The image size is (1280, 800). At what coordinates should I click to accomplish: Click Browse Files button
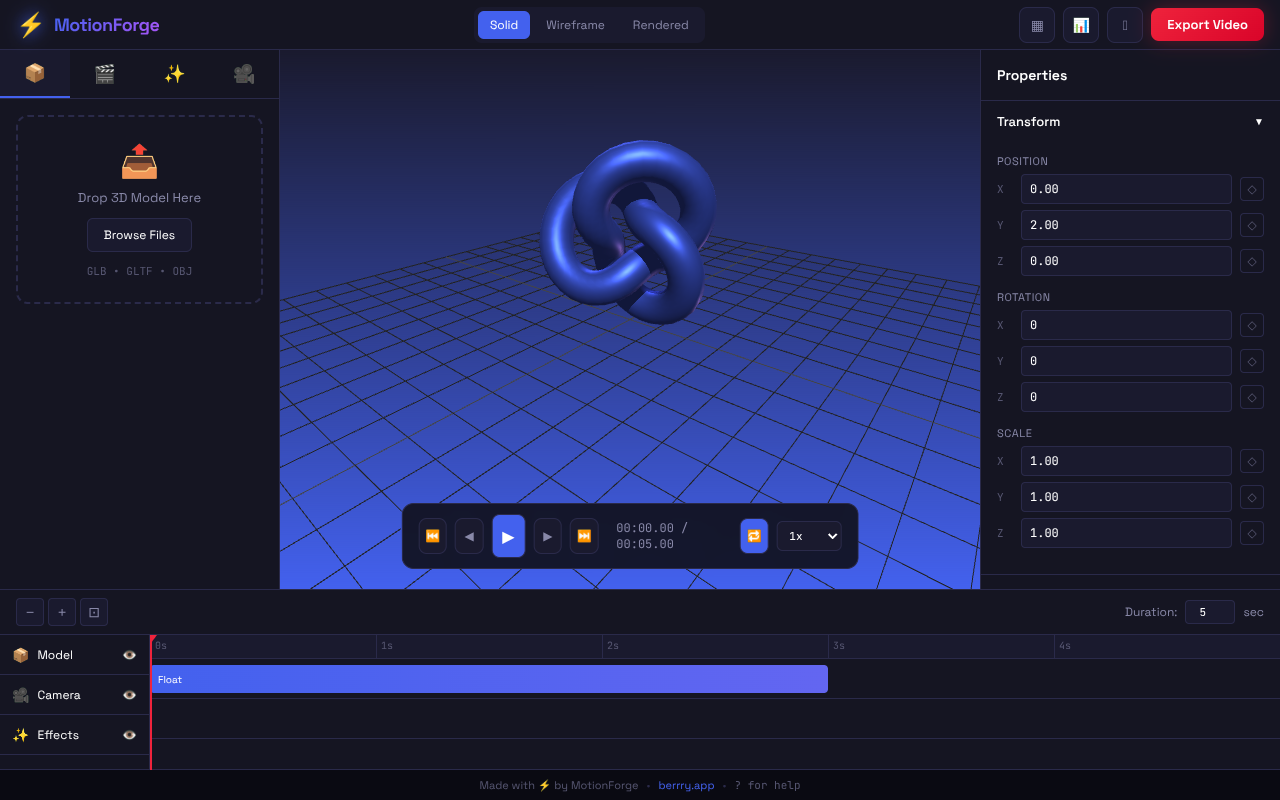(139, 235)
